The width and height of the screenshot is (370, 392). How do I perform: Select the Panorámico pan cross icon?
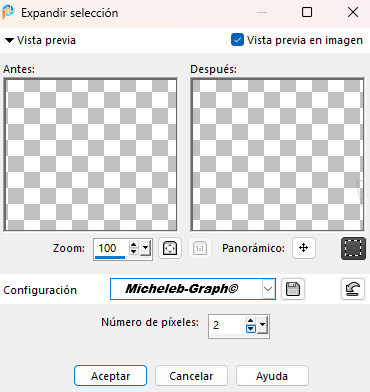[304, 248]
